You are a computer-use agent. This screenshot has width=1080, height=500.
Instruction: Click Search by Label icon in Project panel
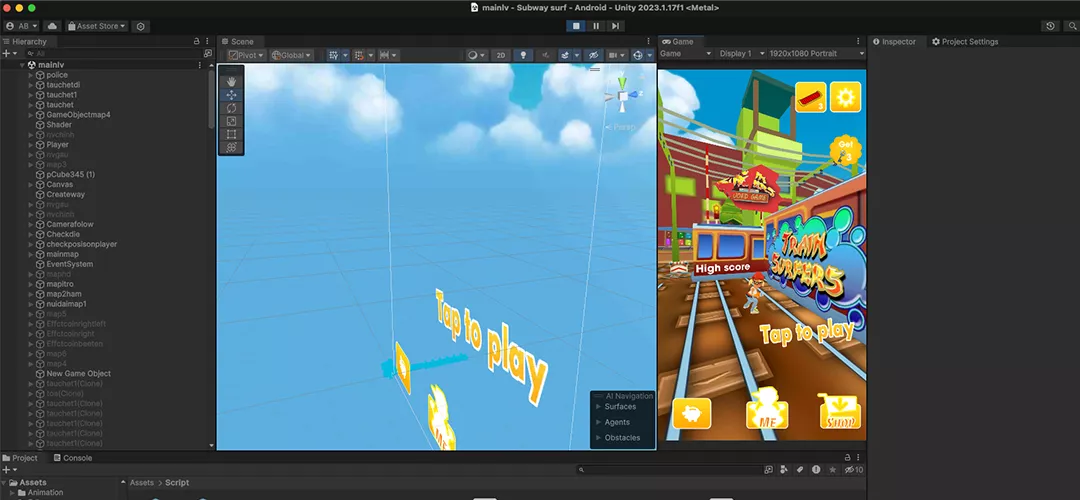800,470
